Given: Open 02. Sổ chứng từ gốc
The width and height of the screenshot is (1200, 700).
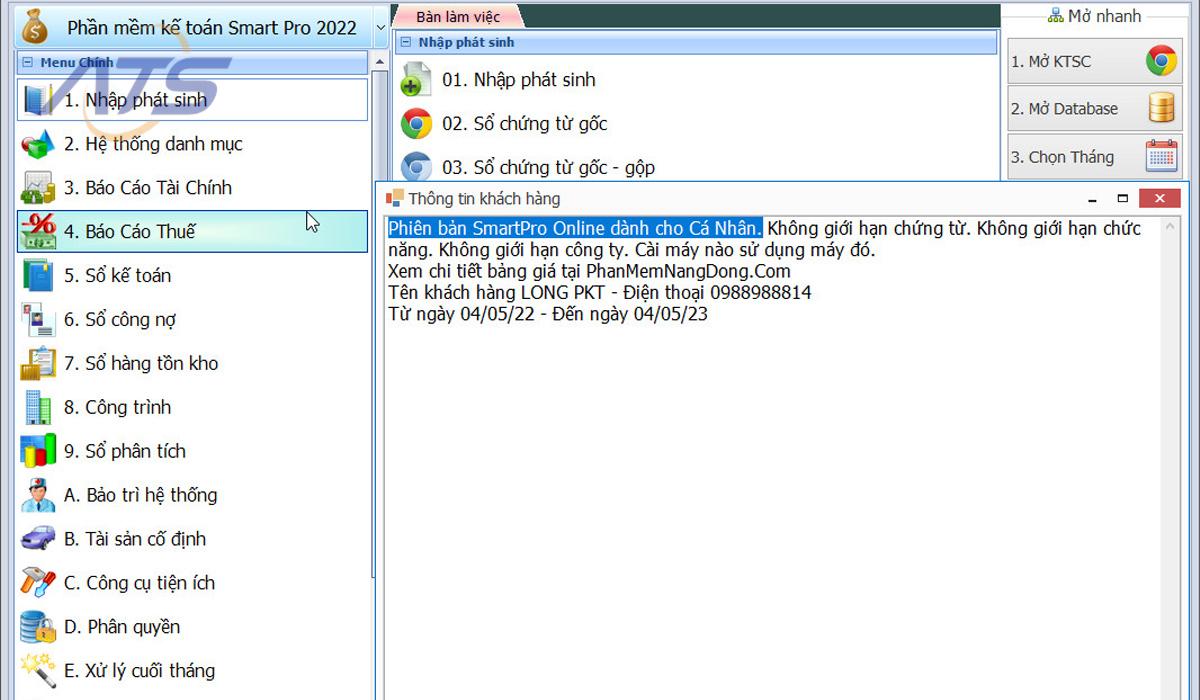Looking at the screenshot, I should pyautogui.click(x=524, y=124).
